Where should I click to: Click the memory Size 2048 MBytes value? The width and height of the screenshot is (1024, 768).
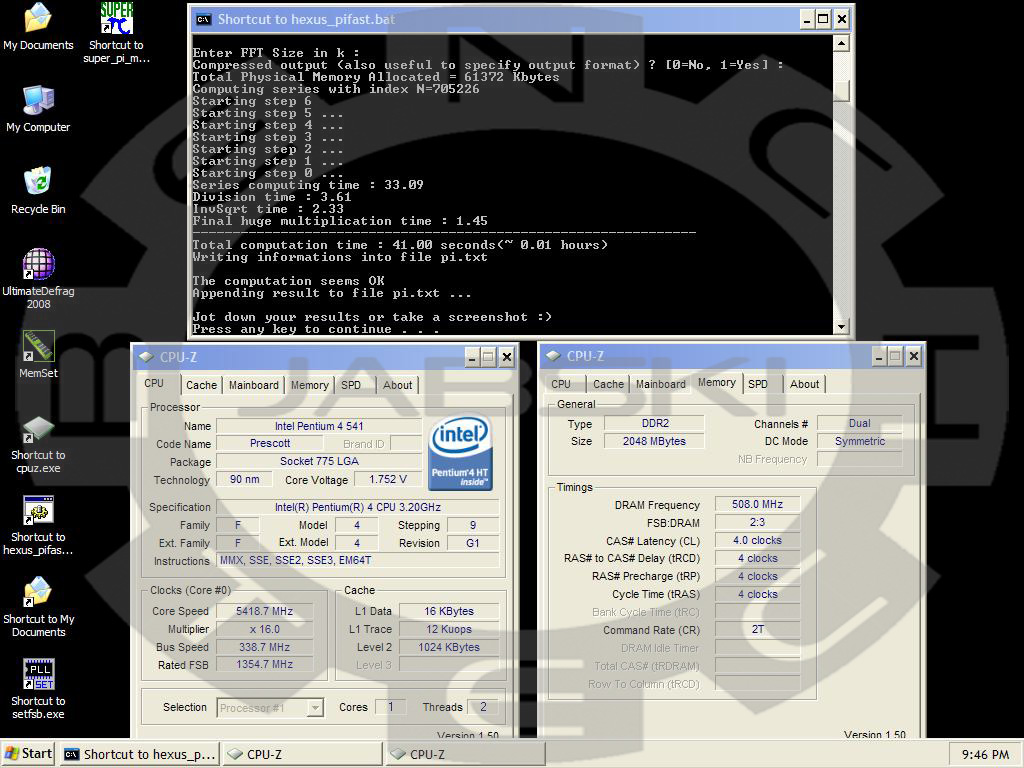click(654, 441)
